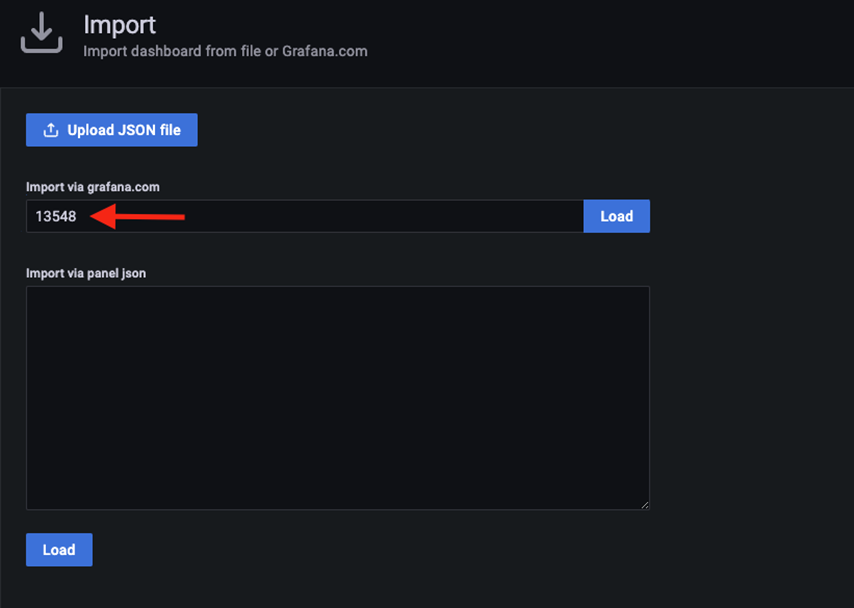Click the Import page title
The width and height of the screenshot is (854, 608).
pos(120,25)
